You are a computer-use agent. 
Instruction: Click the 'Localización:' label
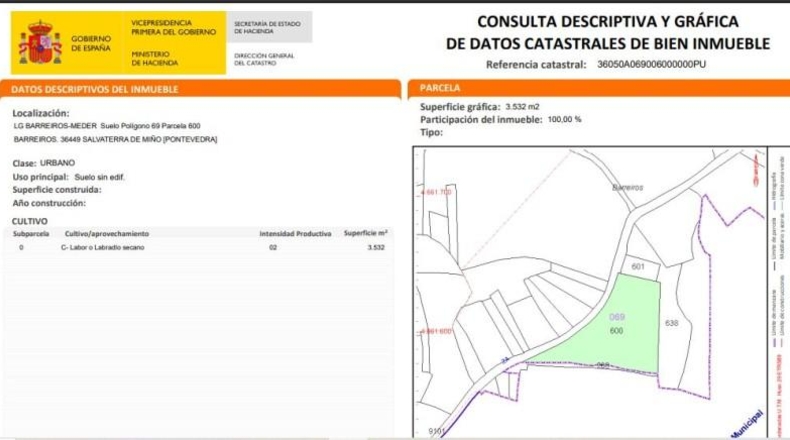(x=41, y=113)
